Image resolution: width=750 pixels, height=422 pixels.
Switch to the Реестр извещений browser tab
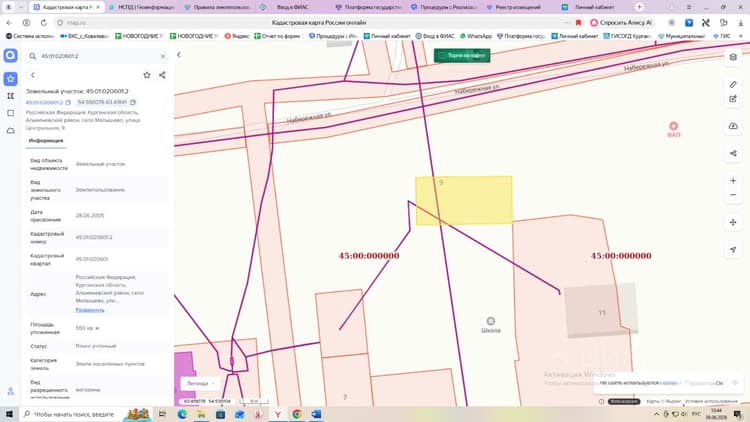coord(518,7)
